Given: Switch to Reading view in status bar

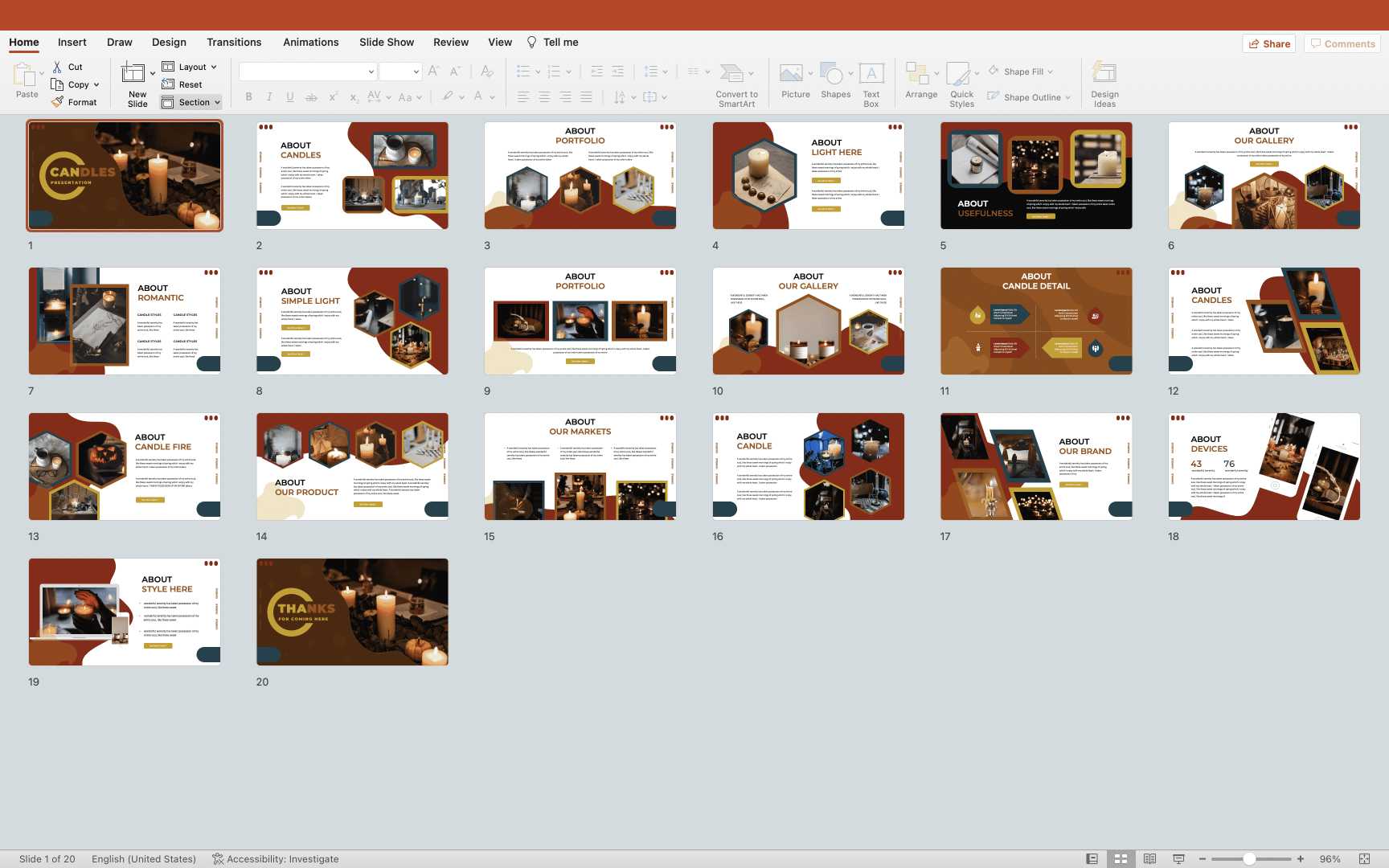Looking at the screenshot, I should pos(1149,858).
